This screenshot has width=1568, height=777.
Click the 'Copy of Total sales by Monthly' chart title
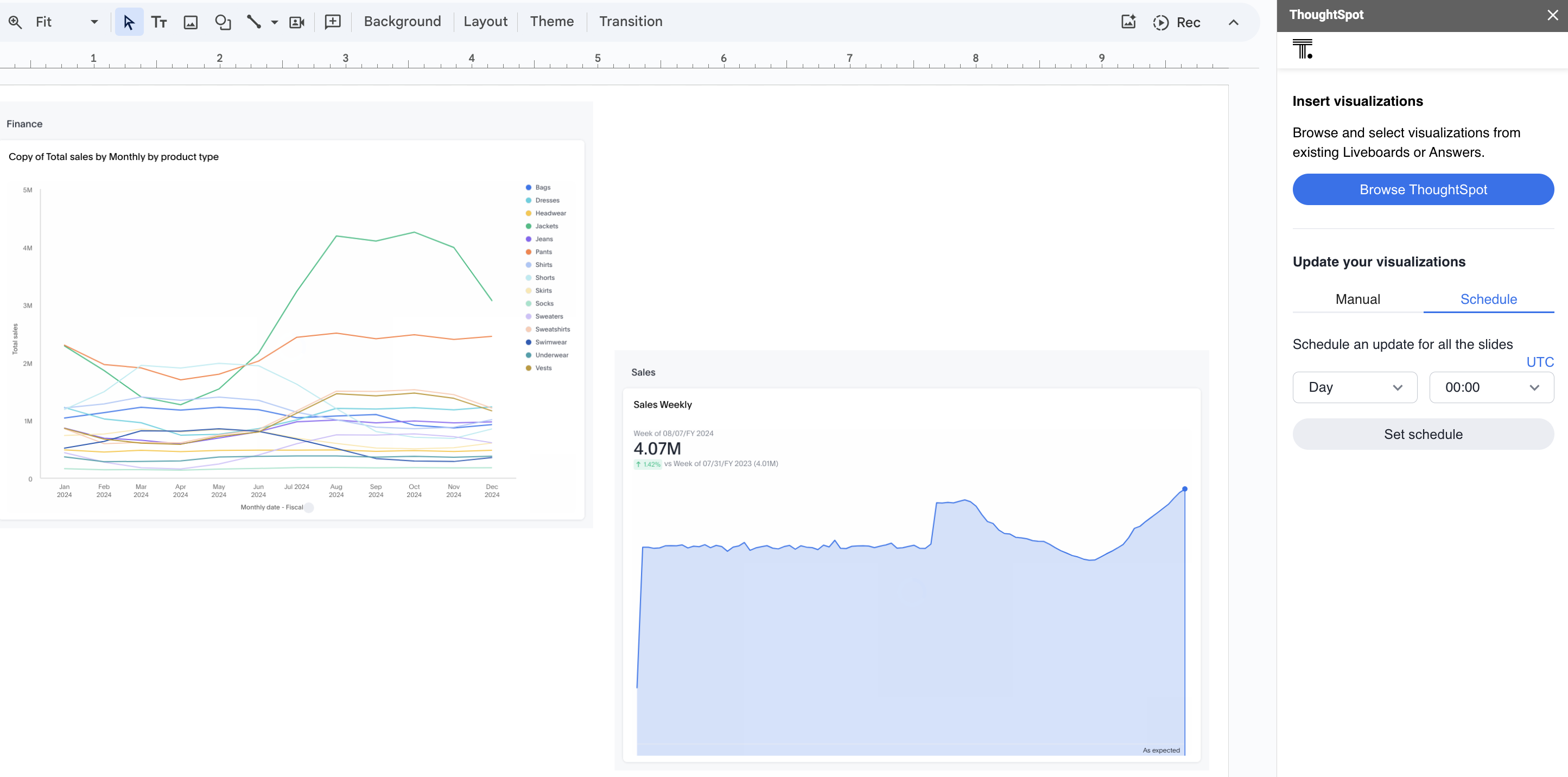[113, 156]
